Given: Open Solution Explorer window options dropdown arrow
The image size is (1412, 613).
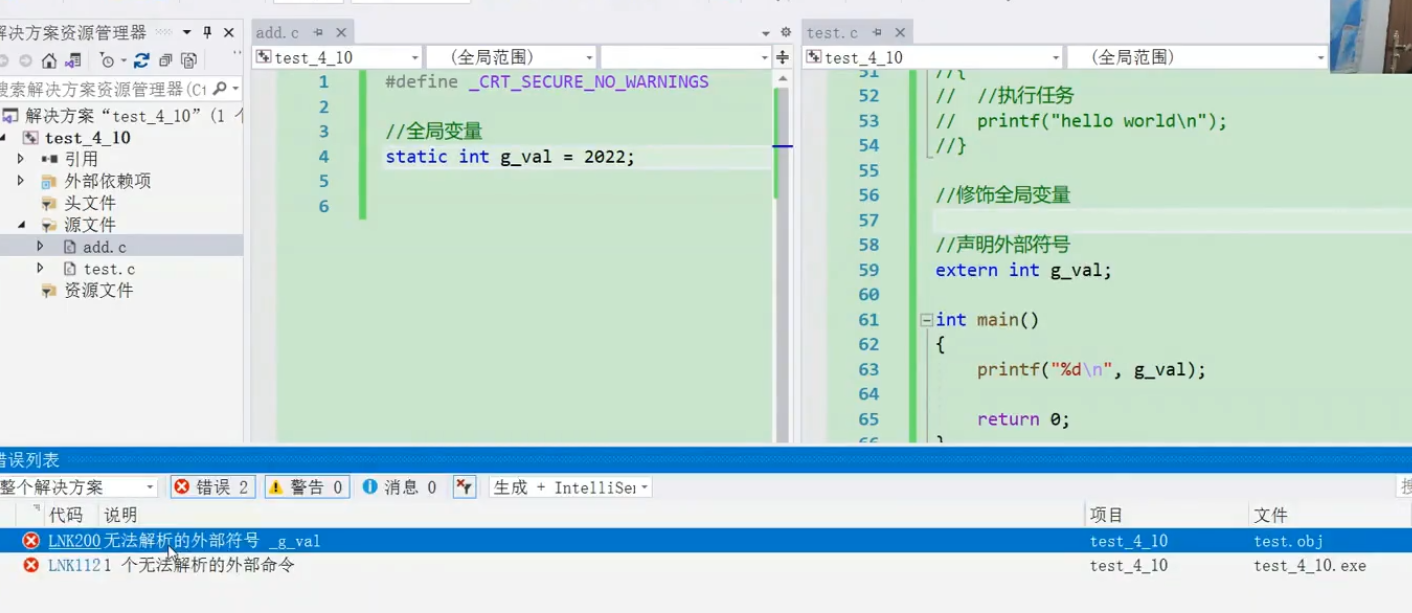Looking at the screenshot, I should 186,32.
